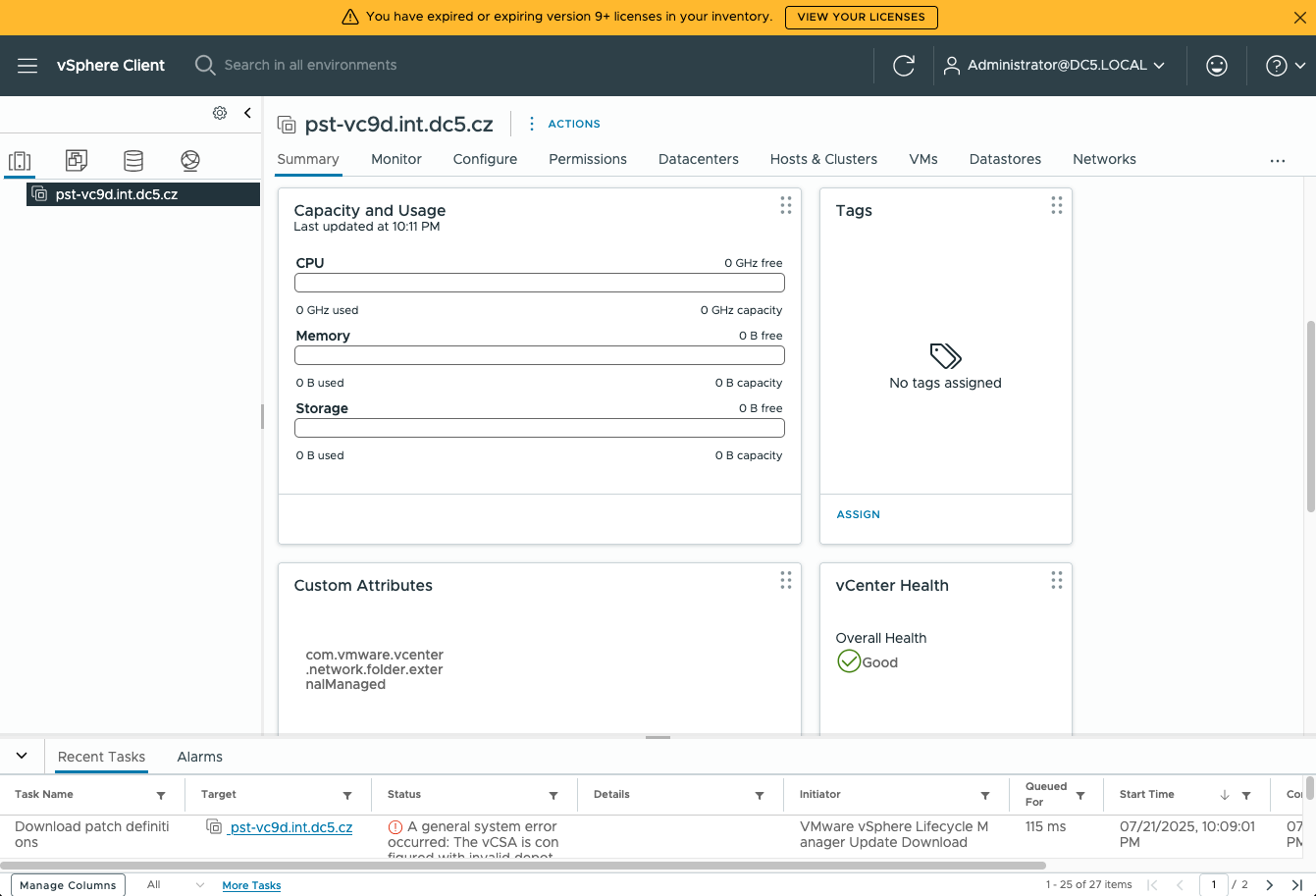This screenshot has height=896, width=1316.
Task: Open the Configure tab
Action: point(485,159)
